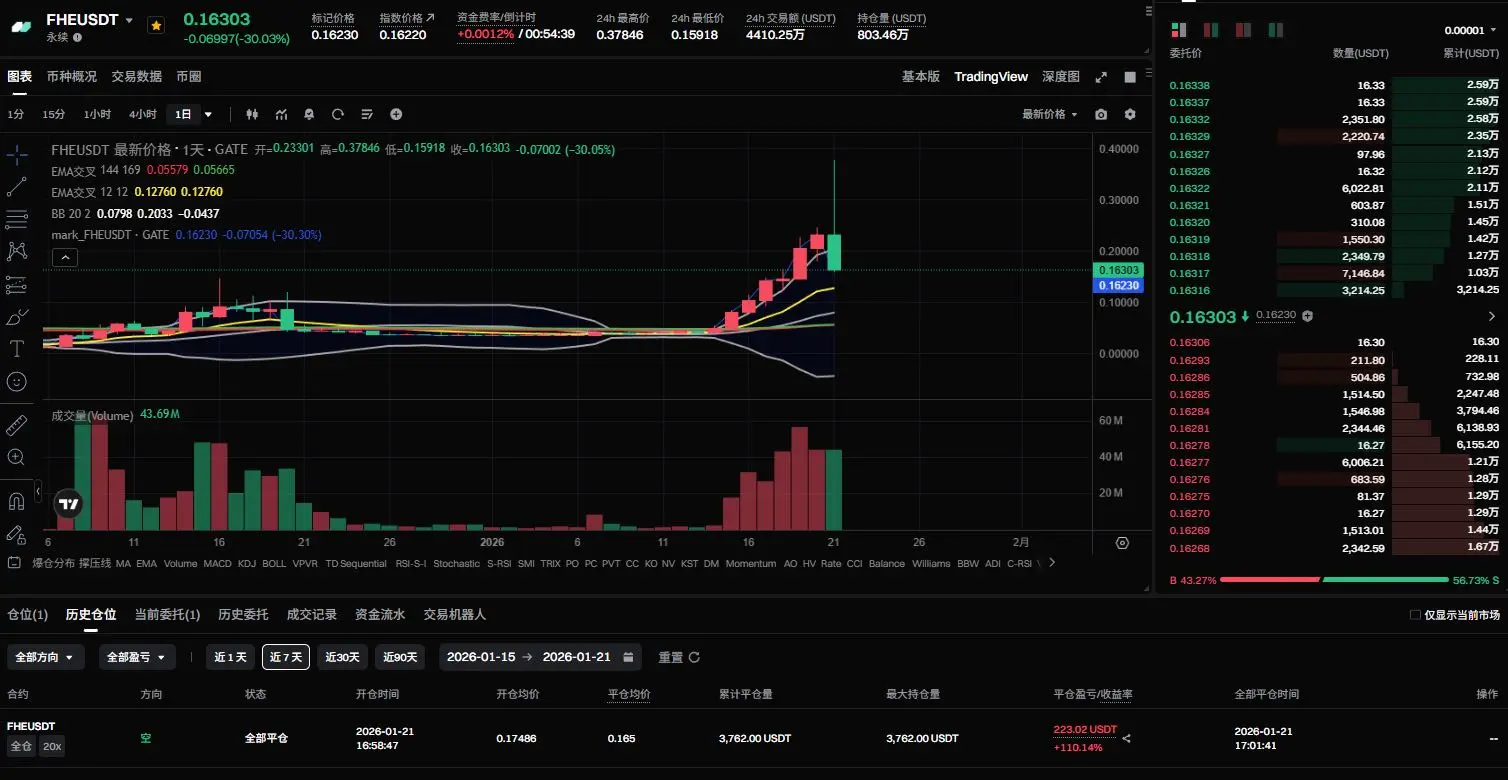Toggle the magnet snap mode
1508x780 pixels.
(17, 501)
